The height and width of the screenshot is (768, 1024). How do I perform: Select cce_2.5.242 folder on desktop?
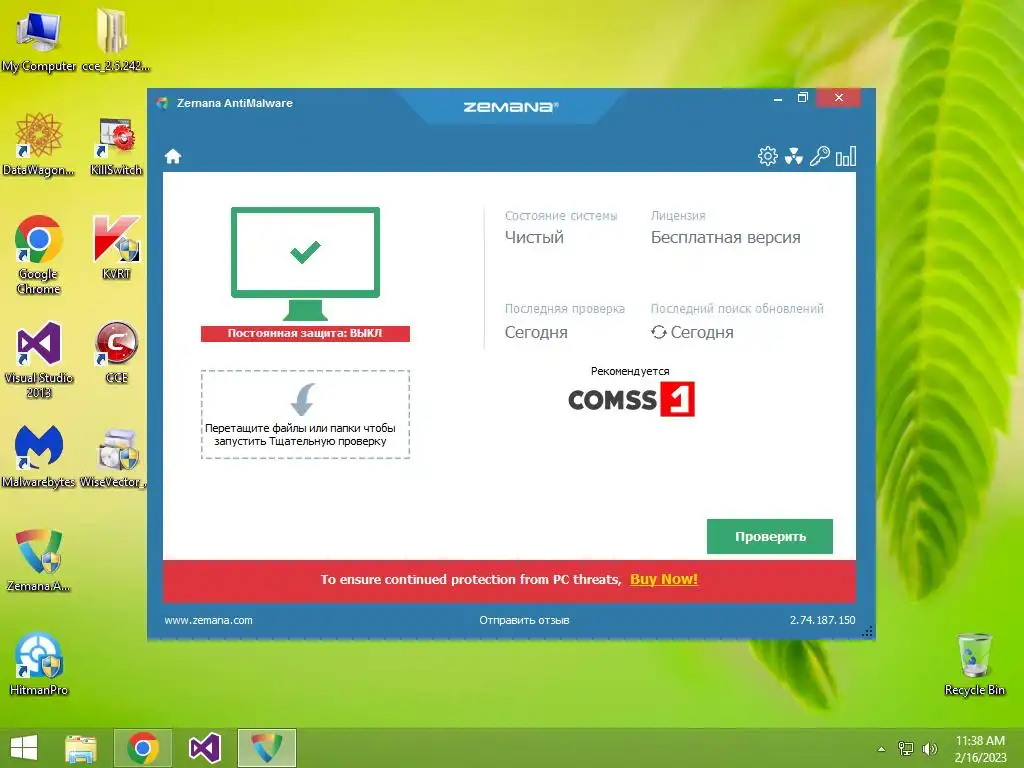pos(116,40)
